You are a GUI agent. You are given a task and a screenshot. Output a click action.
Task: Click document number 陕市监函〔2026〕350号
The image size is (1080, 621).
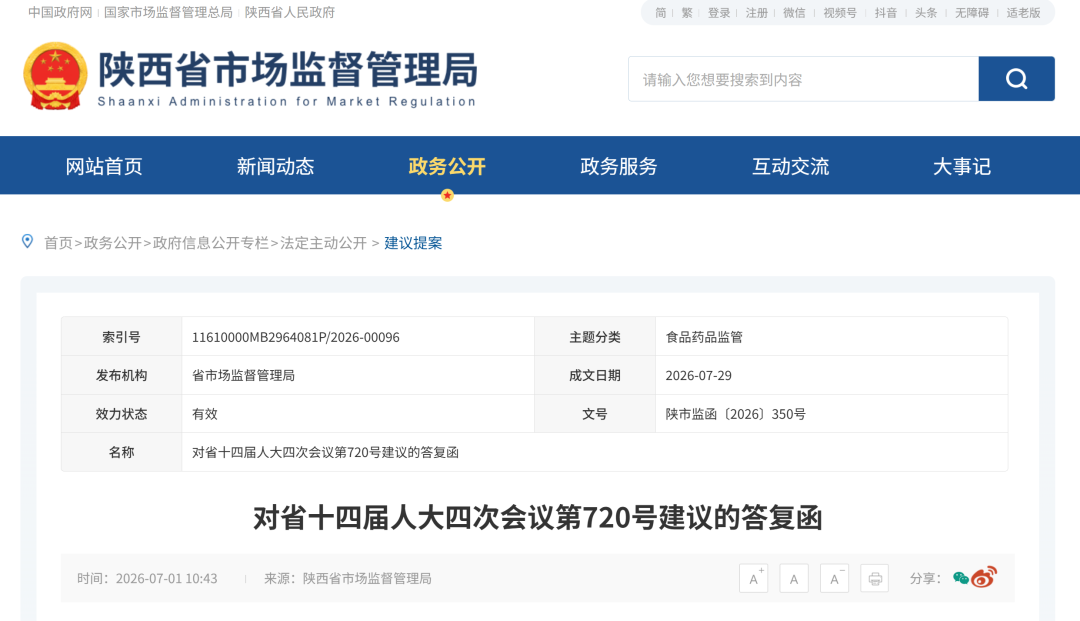pyautogui.click(x=736, y=414)
